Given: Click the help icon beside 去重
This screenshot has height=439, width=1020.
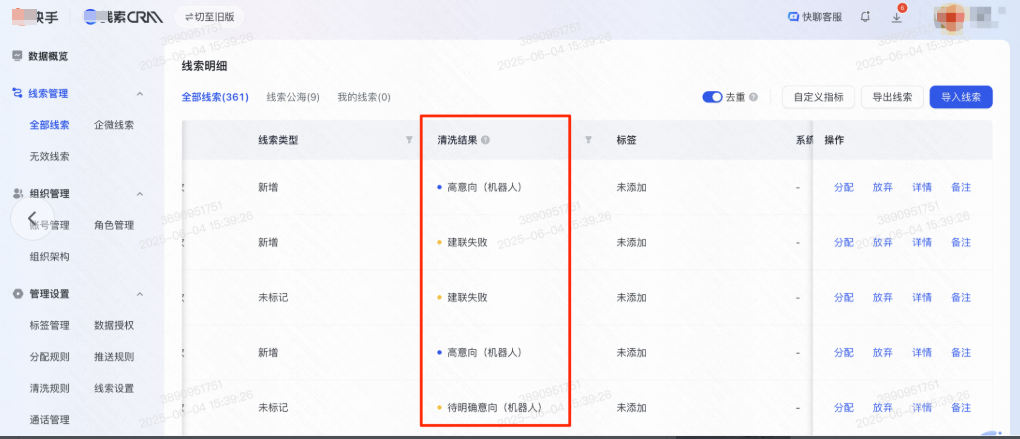Looking at the screenshot, I should pyautogui.click(x=753, y=98).
